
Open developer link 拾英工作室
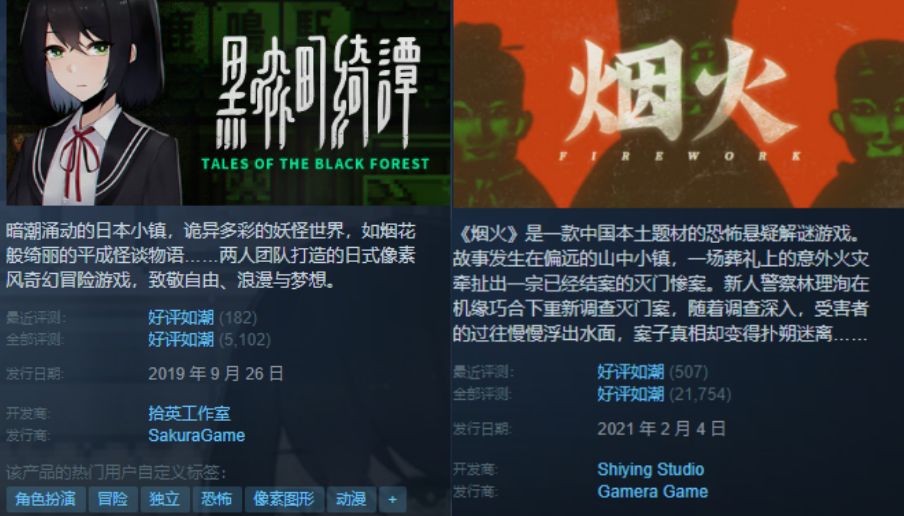click(189, 413)
